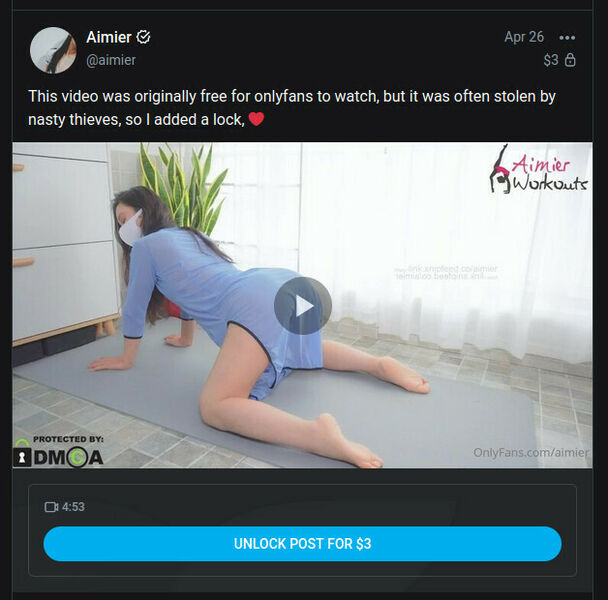Click the padlock icon in DMCA badge
This screenshot has width=608, height=600.
[x=22, y=457]
